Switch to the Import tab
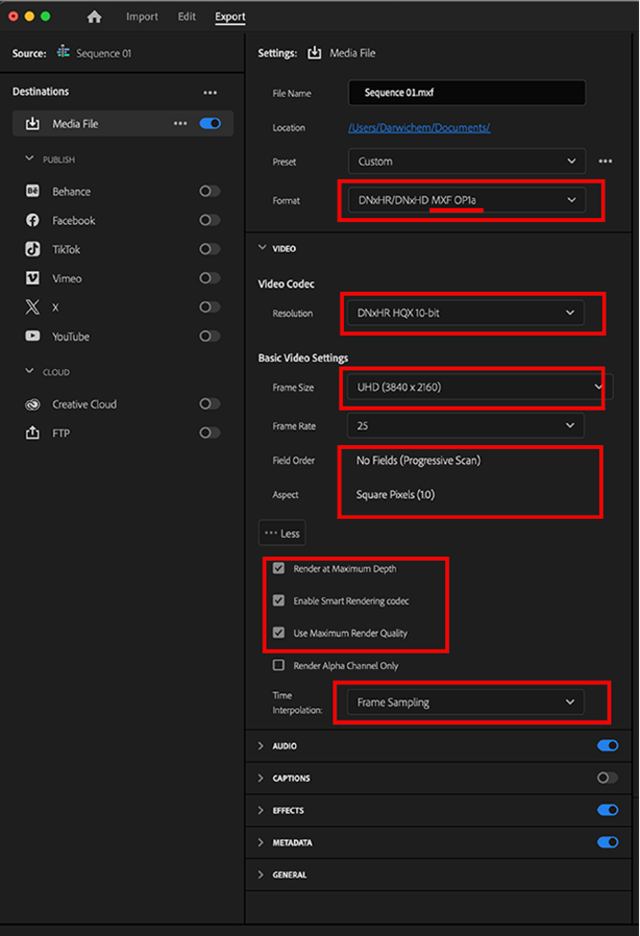640x936 pixels. click(142, 17)
